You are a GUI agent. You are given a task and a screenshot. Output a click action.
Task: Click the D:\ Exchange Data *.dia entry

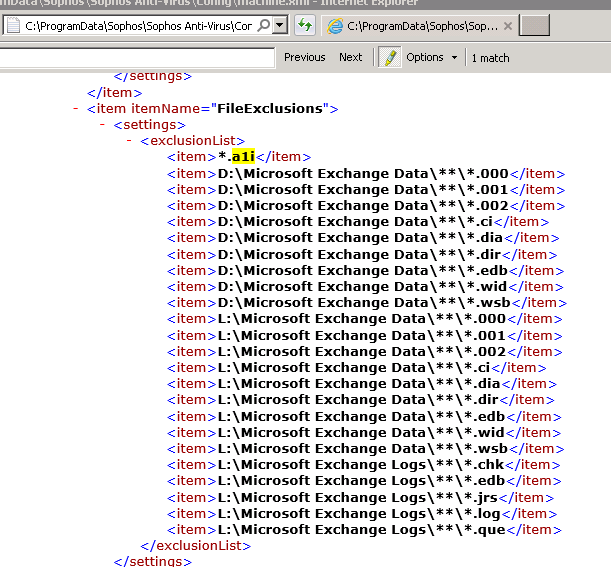coord(363,238)
